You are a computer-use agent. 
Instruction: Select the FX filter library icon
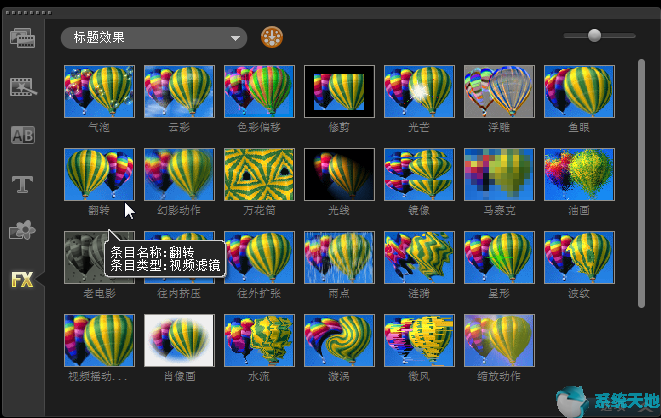[22, 279]
